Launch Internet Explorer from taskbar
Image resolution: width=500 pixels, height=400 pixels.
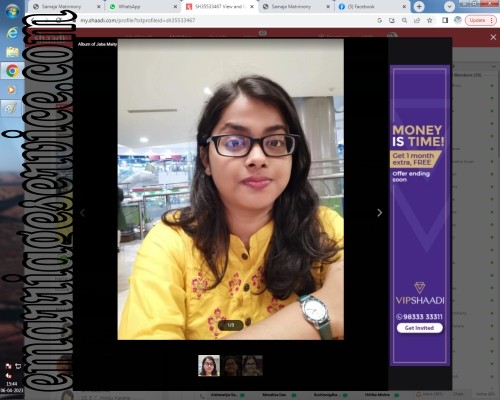12,33
